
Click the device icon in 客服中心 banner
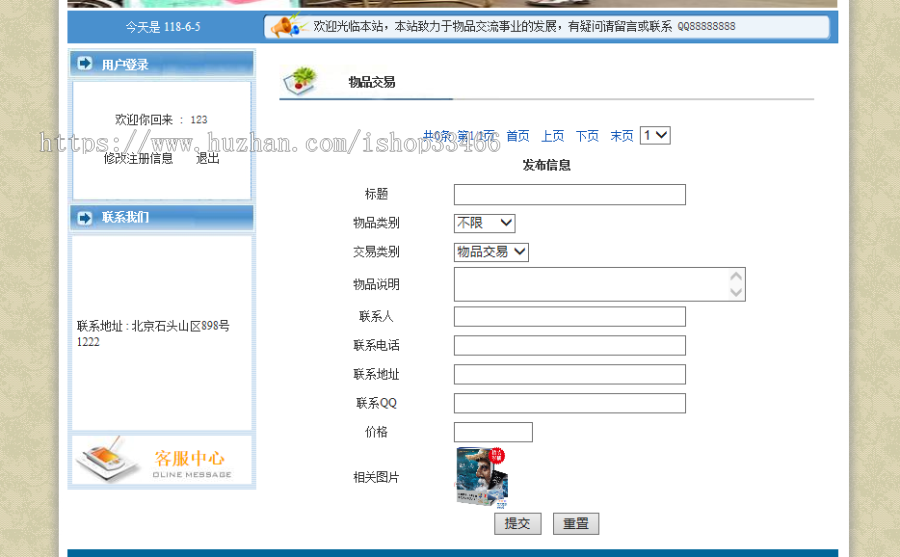[107, 459]
